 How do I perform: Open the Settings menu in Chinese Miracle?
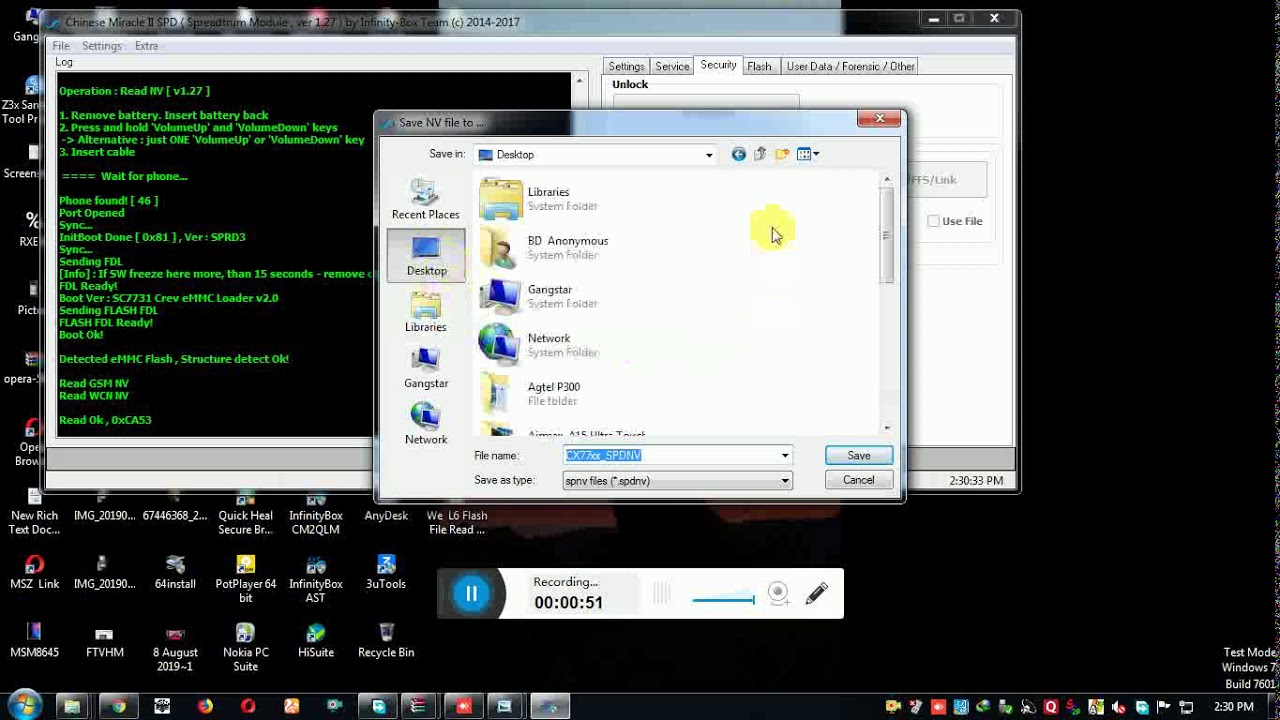click(101, 46)
